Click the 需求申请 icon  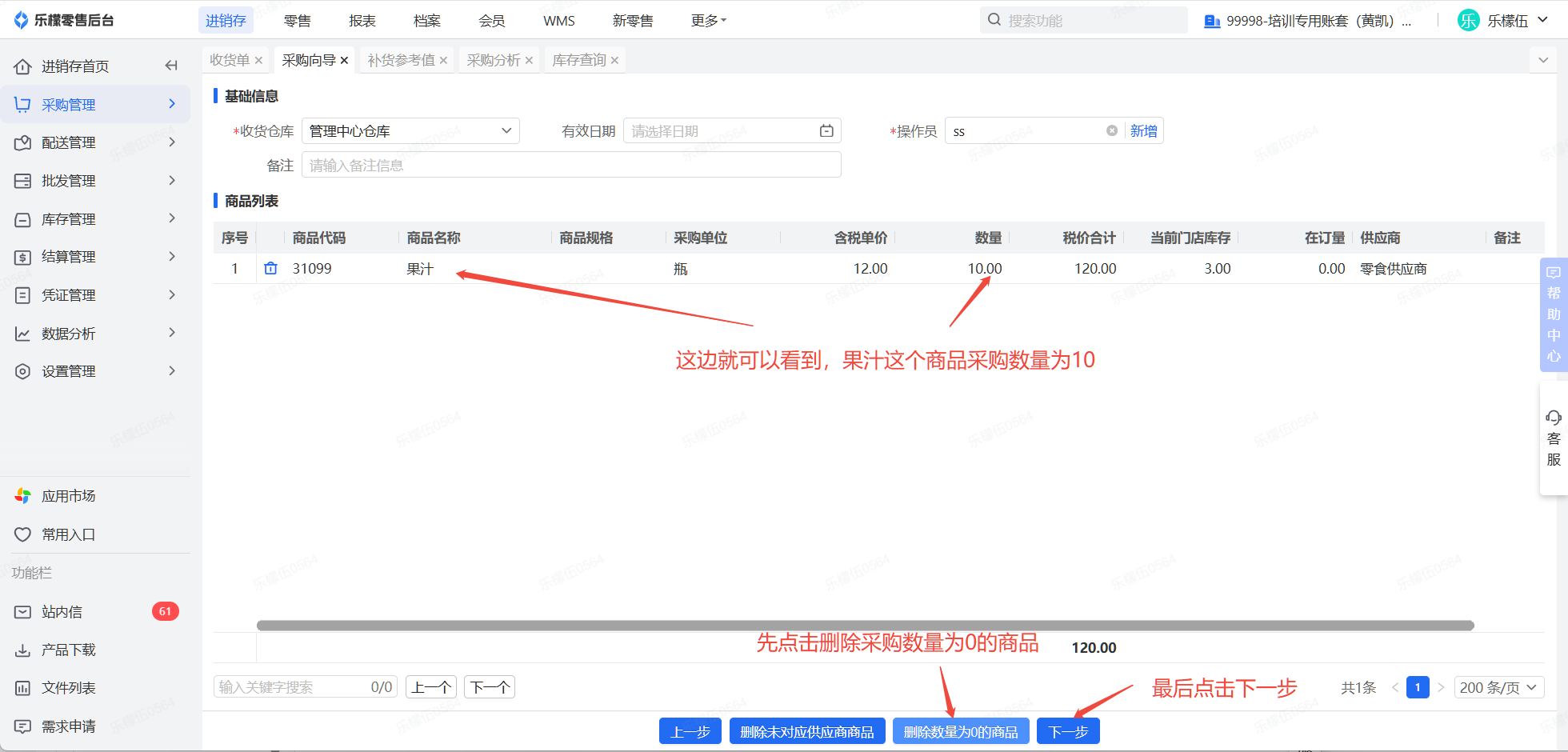coord(23,726)
